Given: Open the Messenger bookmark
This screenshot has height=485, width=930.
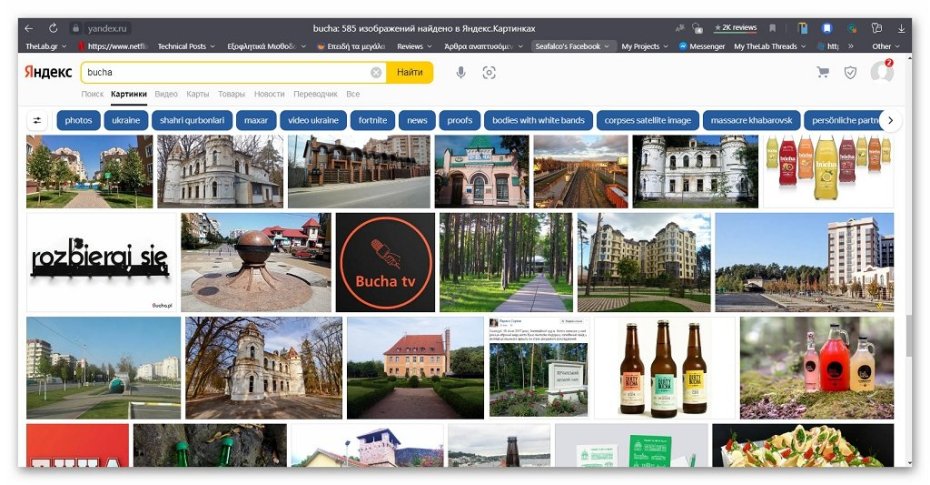Looking at the screenshot, I should tap(701, 46).
